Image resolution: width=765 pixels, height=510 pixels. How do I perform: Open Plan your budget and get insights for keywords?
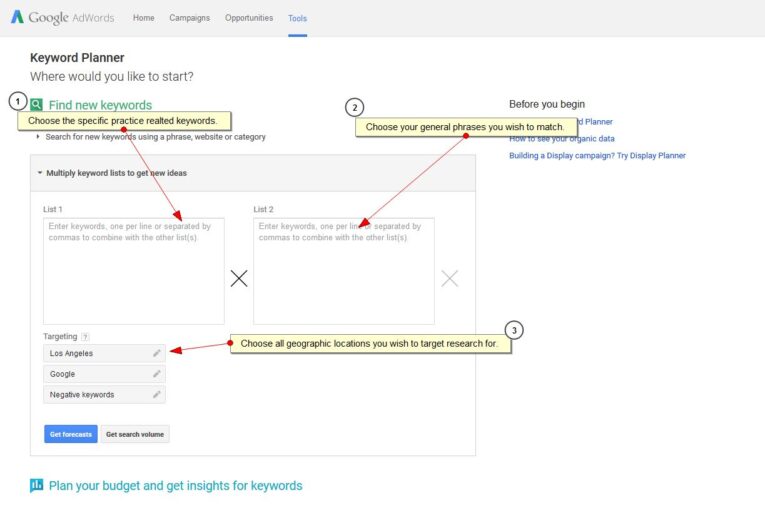coord(176,486)
